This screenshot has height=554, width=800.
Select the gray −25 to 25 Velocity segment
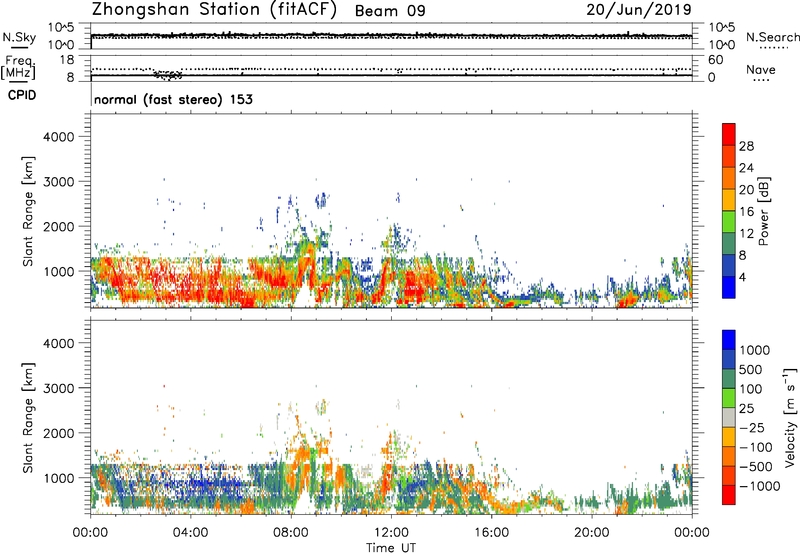pos(729,417)
